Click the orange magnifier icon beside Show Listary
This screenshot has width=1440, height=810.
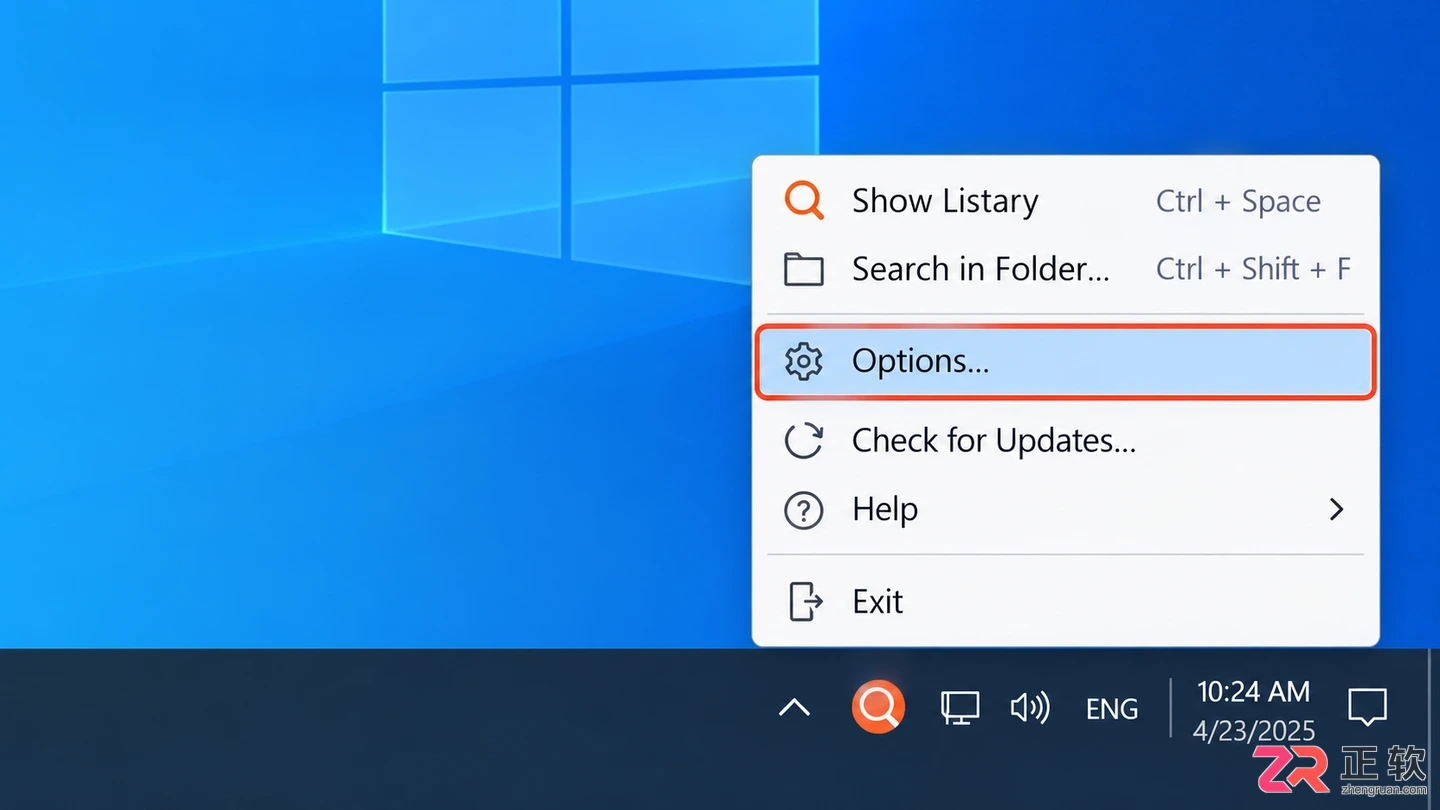(804, 200)
